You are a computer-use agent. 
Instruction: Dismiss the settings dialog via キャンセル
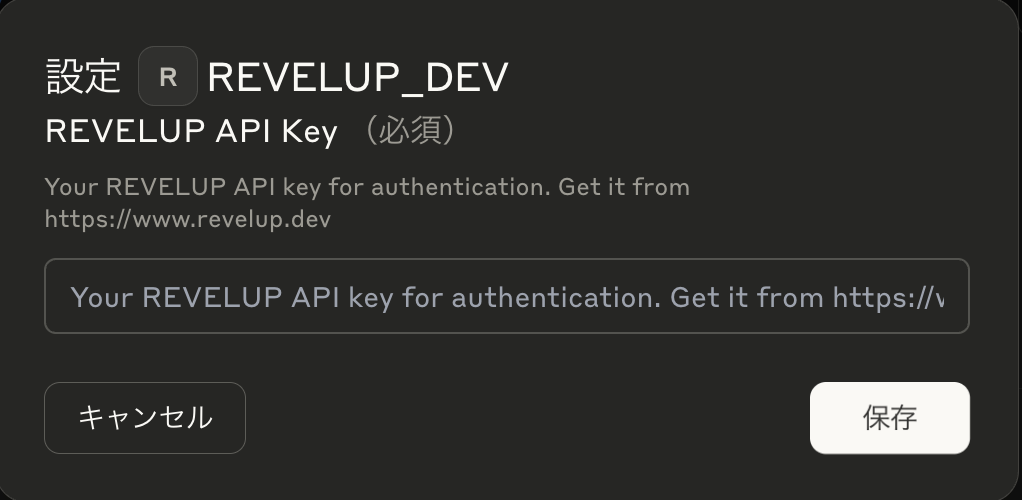click(x=145, y=418)
